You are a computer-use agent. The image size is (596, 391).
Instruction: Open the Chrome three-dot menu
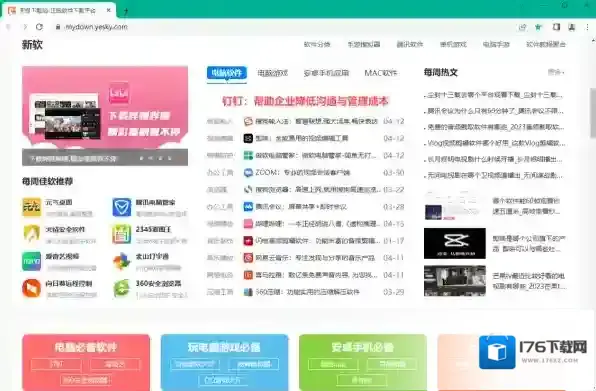coord(587,27)
